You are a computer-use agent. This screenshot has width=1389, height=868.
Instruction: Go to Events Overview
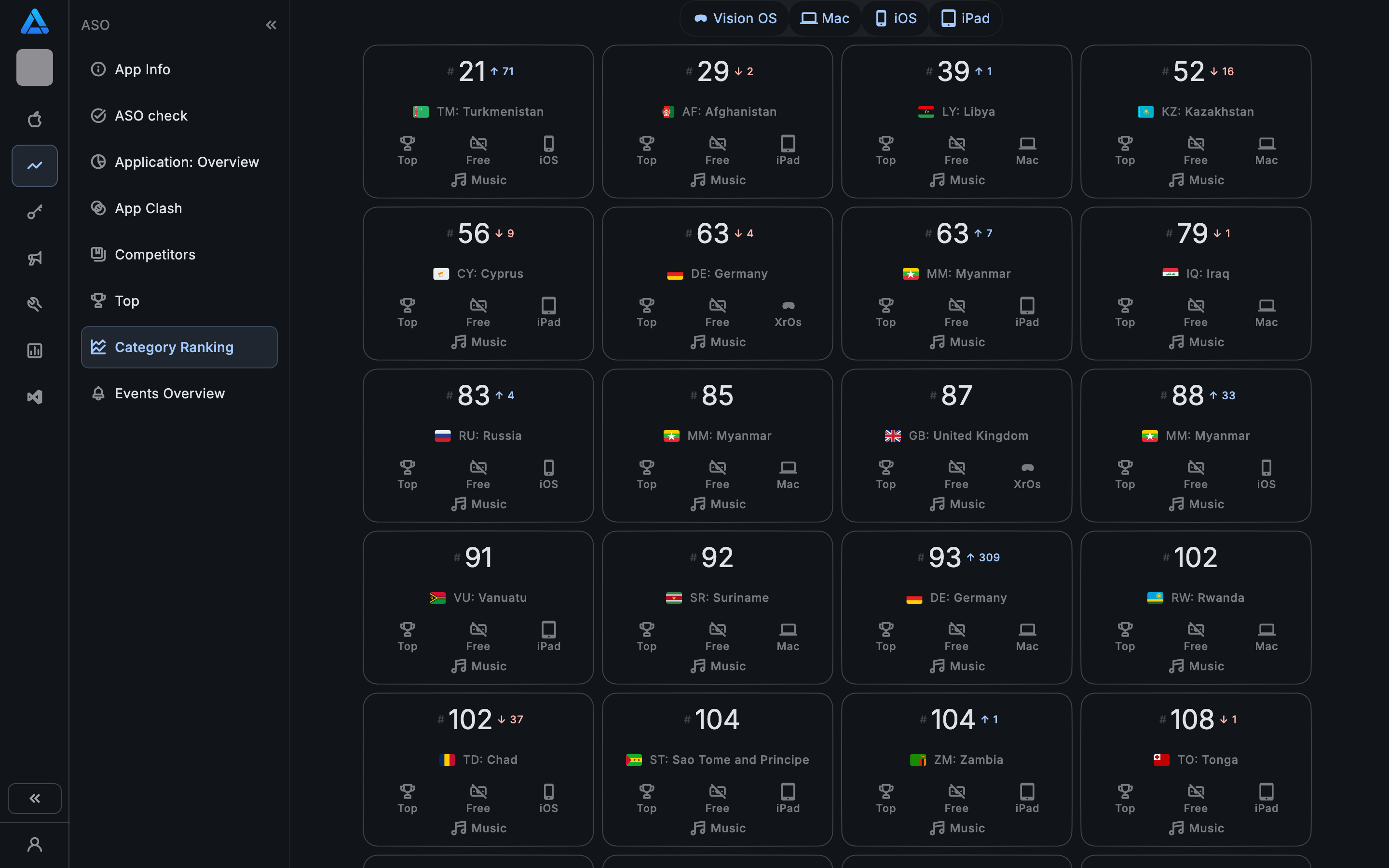click(x=169, y=393)
